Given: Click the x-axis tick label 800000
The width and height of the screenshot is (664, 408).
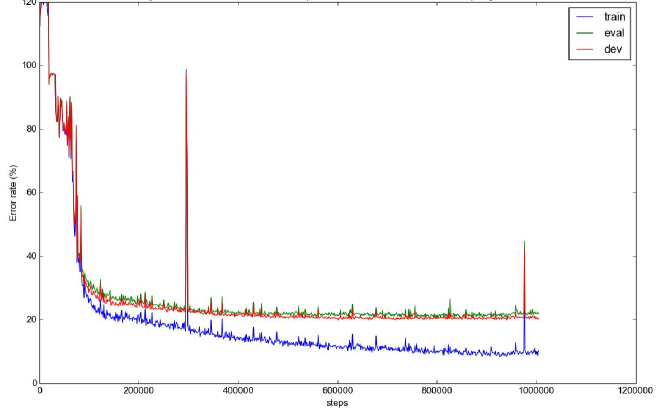Looking at the screenshot, I should [x=437, y=391].
